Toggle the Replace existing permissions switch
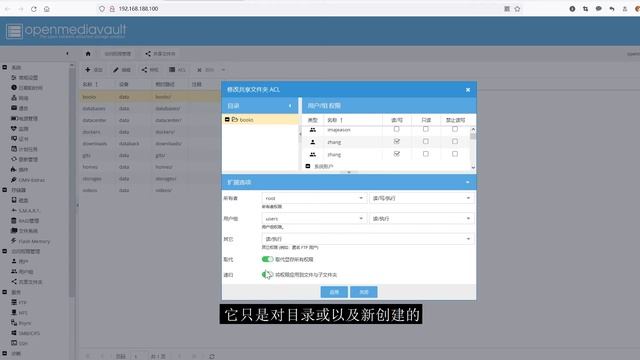Screen dimensions: 640x360 coord(267,259)
